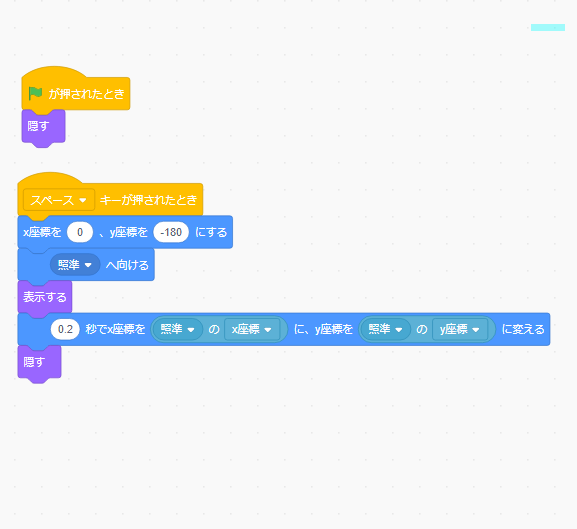Open the 照準 dropdown before y座標
The width and height of the screenshot is (577, 529).
pyautogui.click(x=385, y=329)
